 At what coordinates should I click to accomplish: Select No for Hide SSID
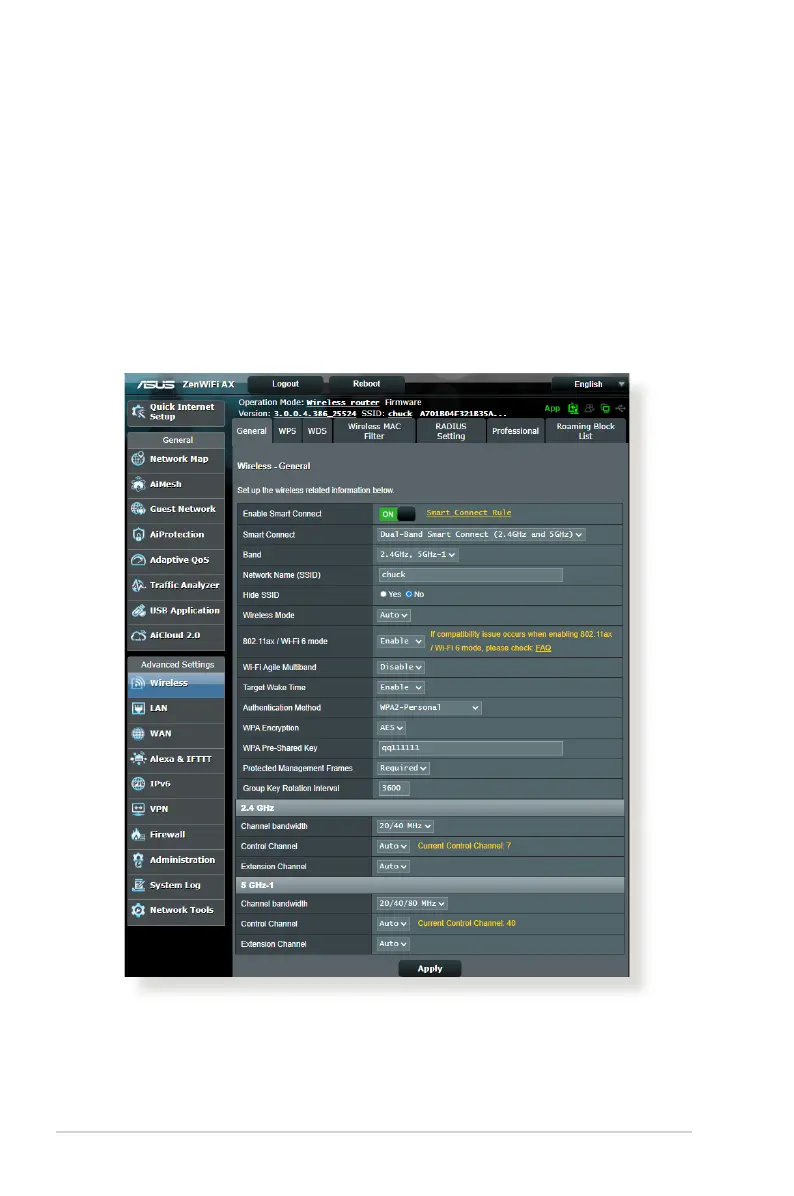tap(409, 594)
